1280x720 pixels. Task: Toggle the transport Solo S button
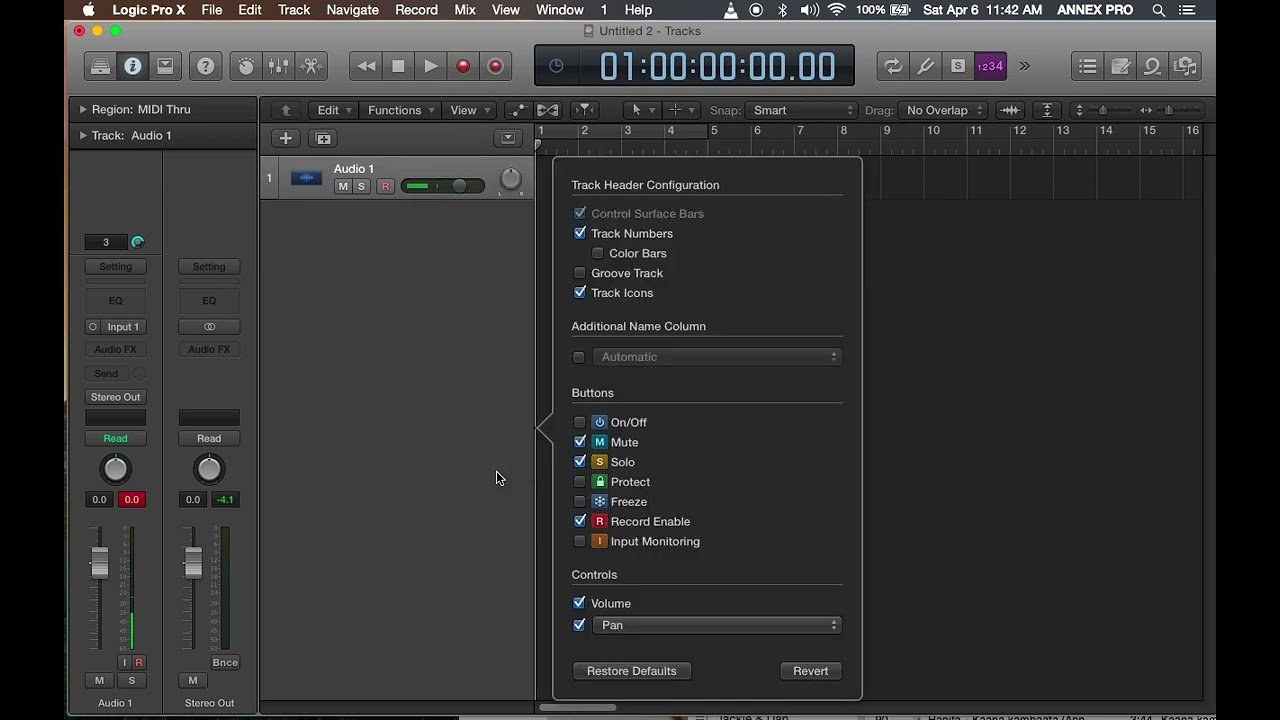tap(958, 67)
